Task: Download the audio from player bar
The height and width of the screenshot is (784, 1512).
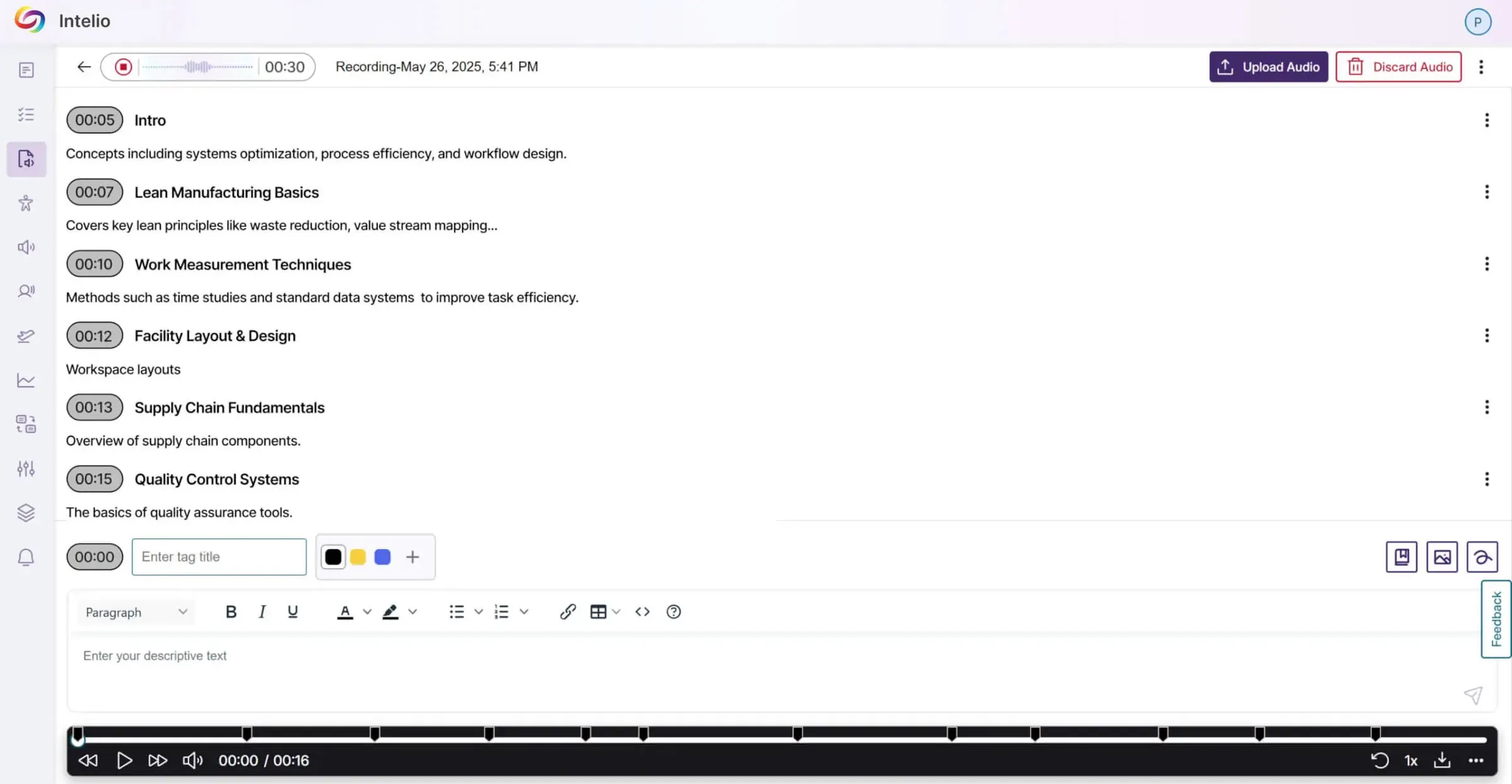Action: [1442, 760]
